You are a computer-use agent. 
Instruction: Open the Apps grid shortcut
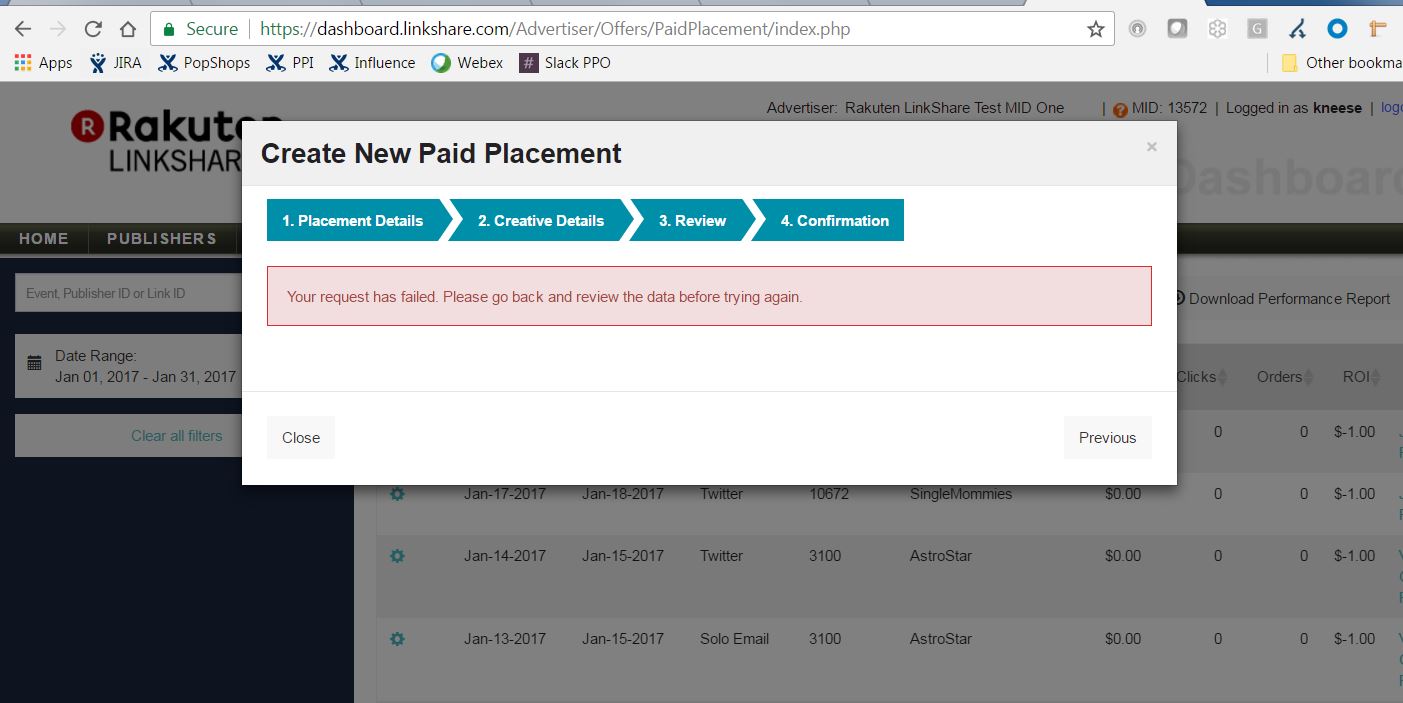(43, 63)
